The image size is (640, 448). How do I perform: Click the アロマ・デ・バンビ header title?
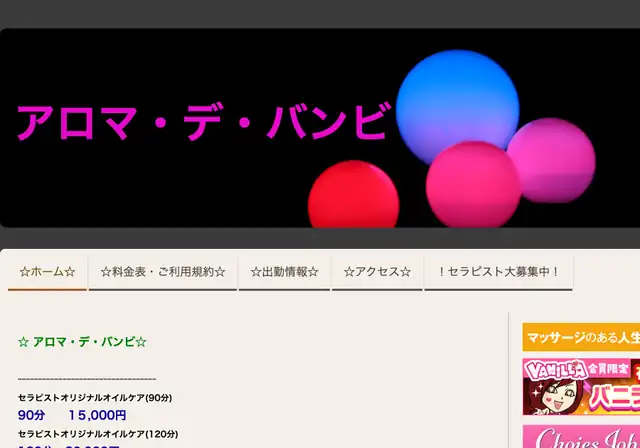pyautogui.click(x=203, y=122)
